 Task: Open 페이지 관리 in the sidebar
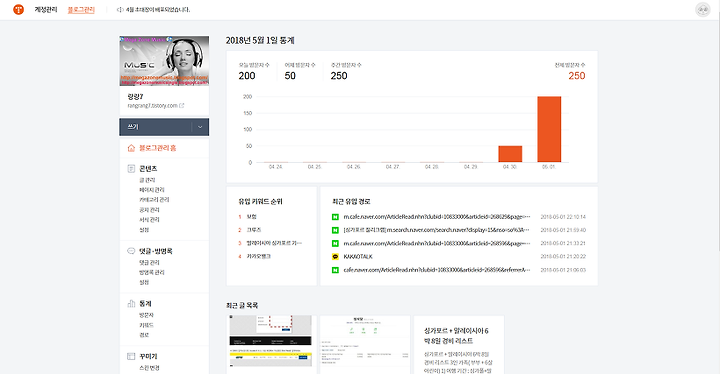pos(152,190)
